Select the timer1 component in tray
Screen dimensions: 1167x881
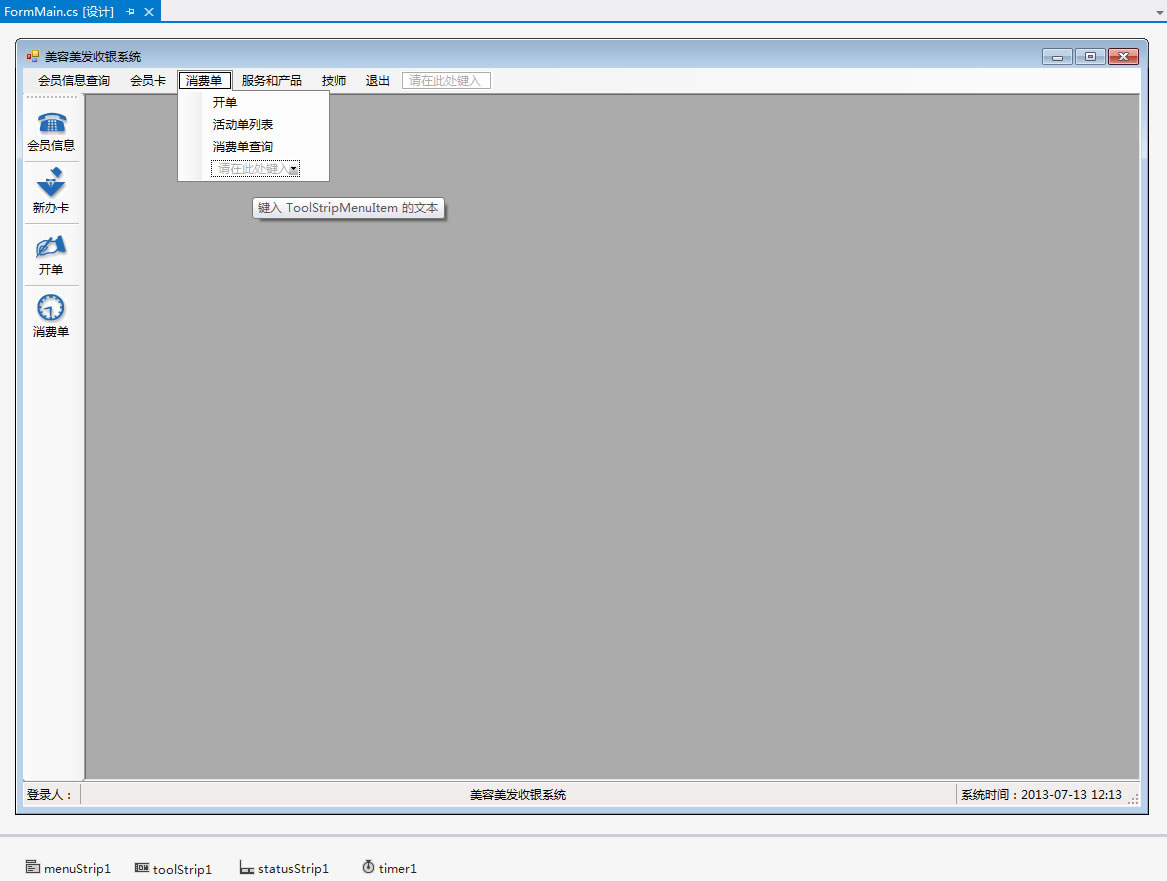pyautogui.click(x=389, y=868)
